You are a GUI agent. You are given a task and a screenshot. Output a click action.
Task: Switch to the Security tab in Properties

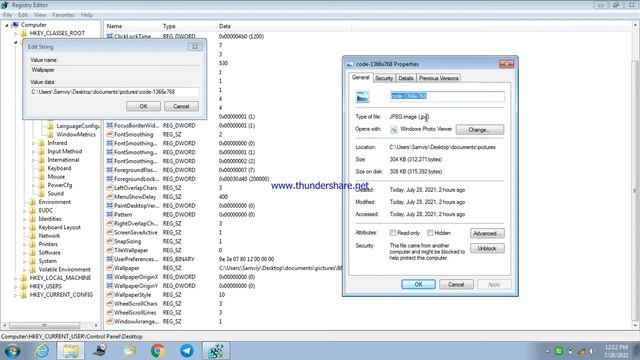point(384,78)
